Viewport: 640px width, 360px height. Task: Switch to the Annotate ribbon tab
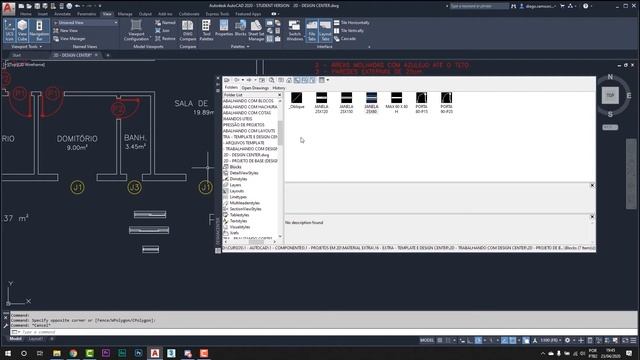[x=62, y=14]
